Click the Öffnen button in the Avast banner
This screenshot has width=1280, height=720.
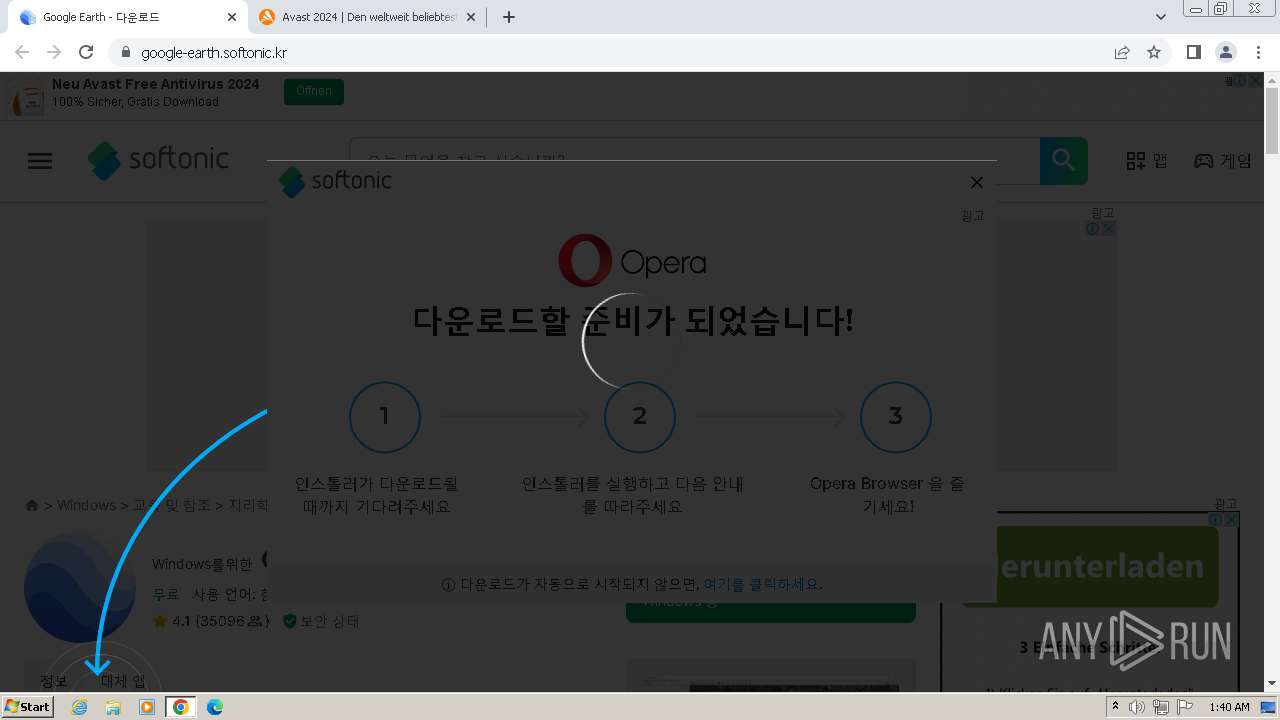314,91
